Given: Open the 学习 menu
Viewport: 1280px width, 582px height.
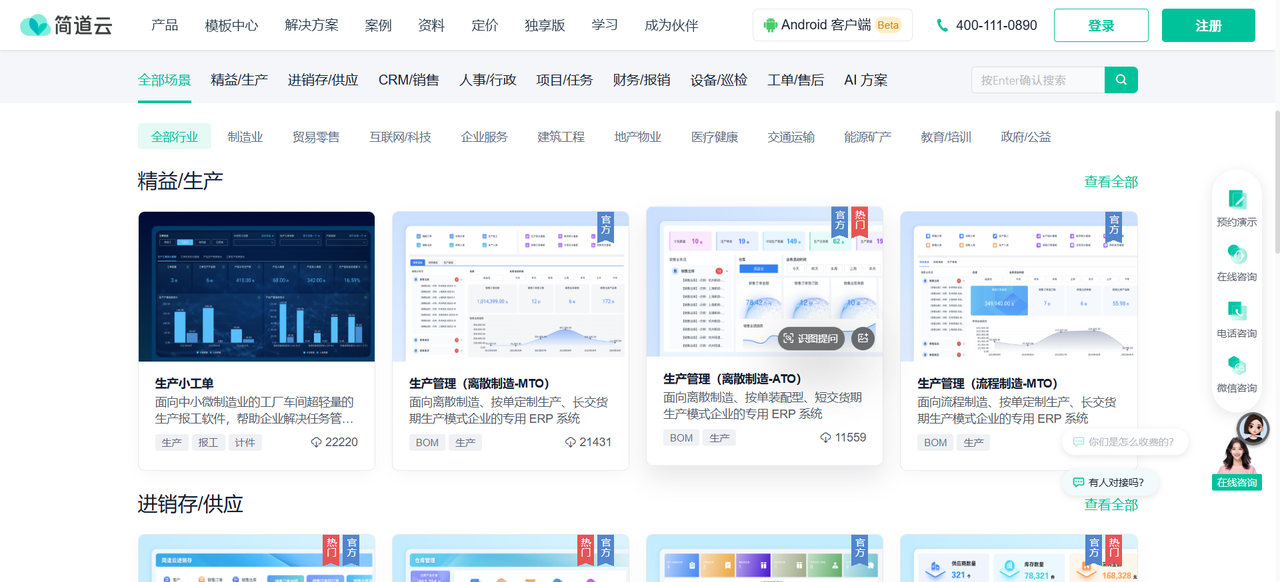Looking at the screenshot, I should click(x=605, y=25).
